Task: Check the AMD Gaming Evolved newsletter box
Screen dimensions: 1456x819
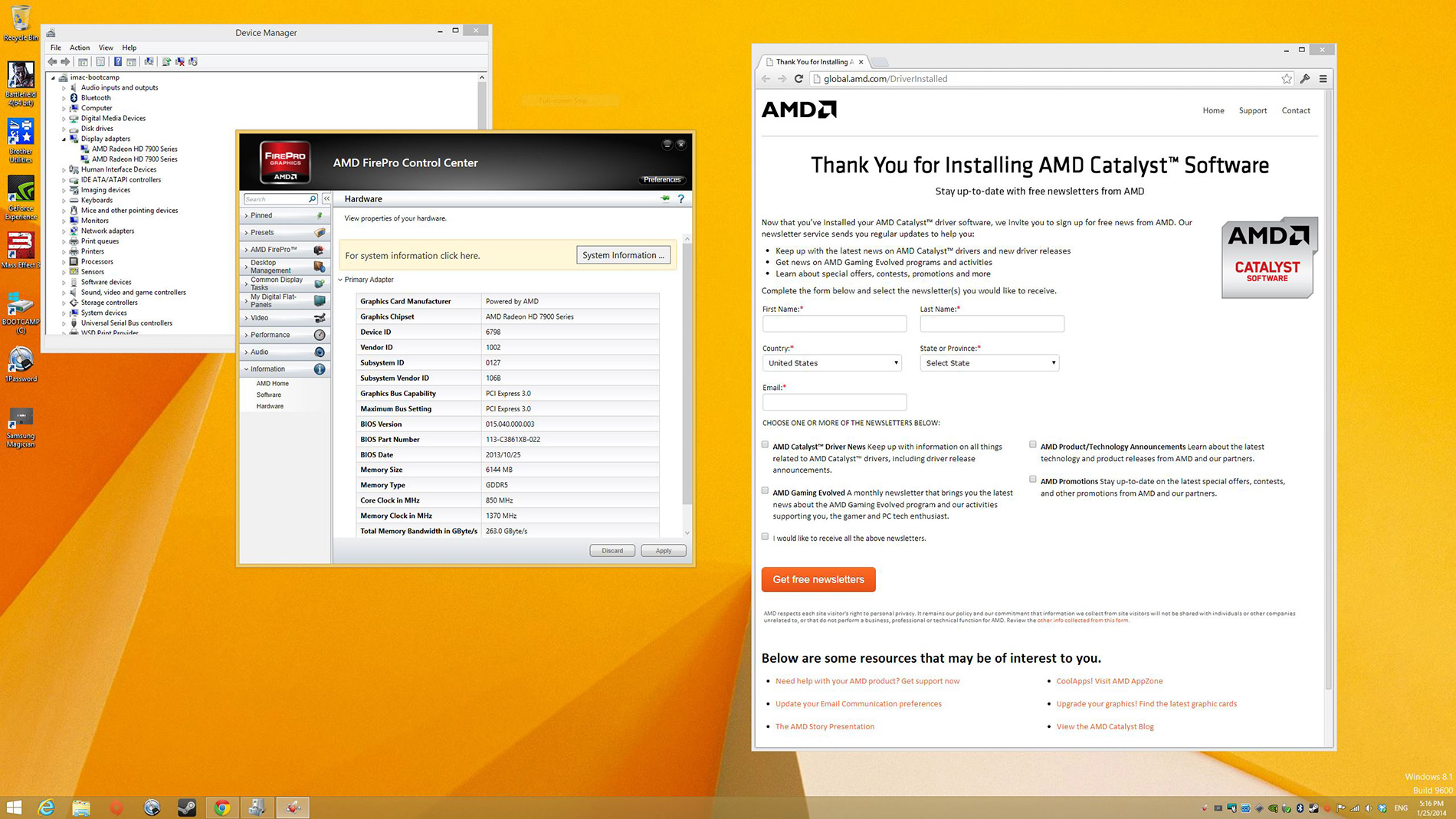Action: click(x=765, y=490)
